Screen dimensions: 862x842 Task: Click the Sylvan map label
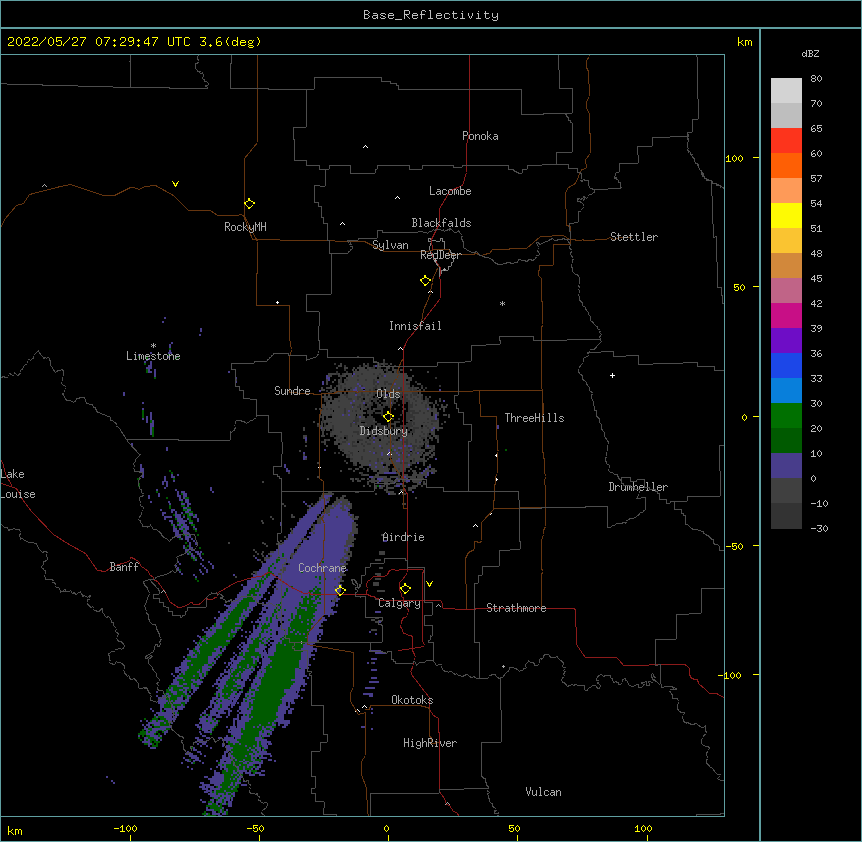[390, 245]
